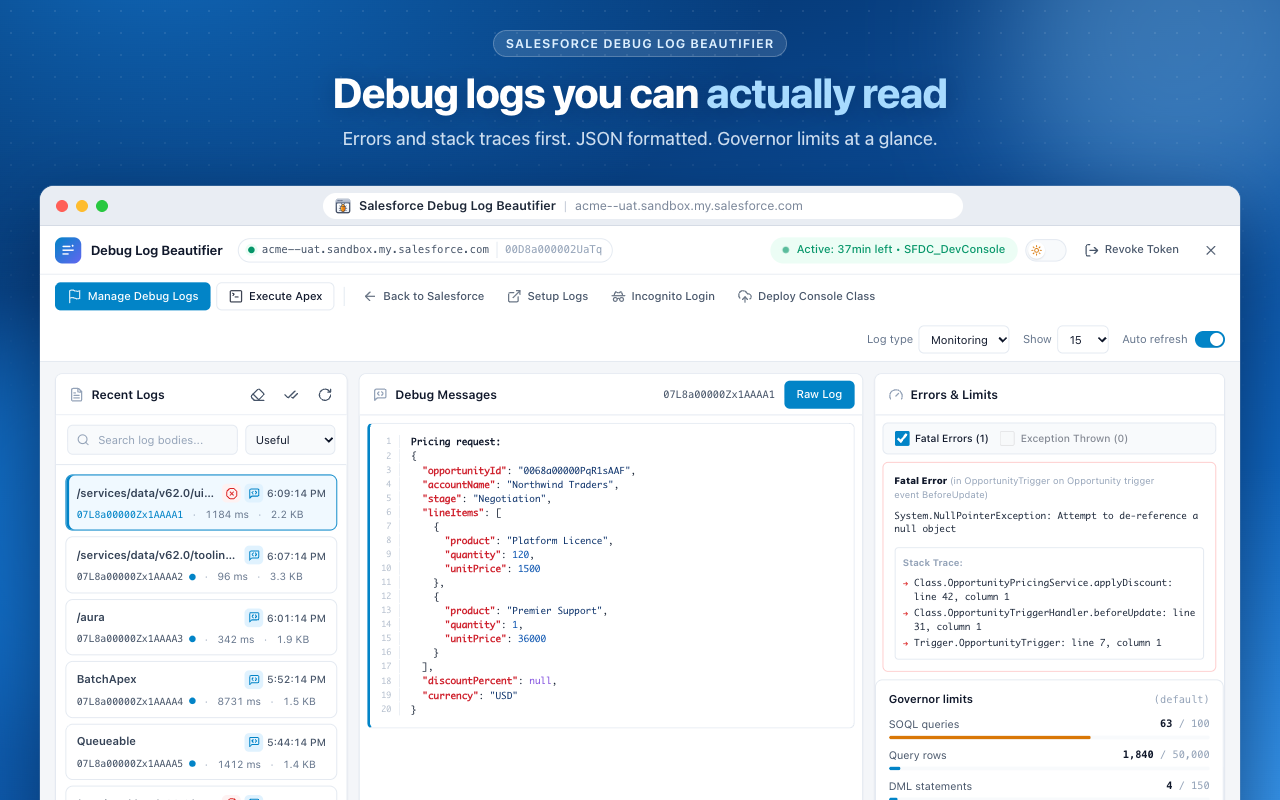
Task: Click the Debug Log Beautifier app logo
Action: point(68,250)
